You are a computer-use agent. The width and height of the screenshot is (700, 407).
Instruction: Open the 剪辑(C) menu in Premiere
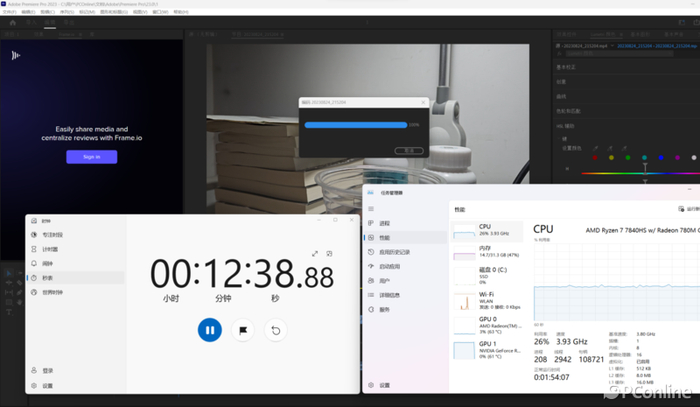(x=47, y=12)
